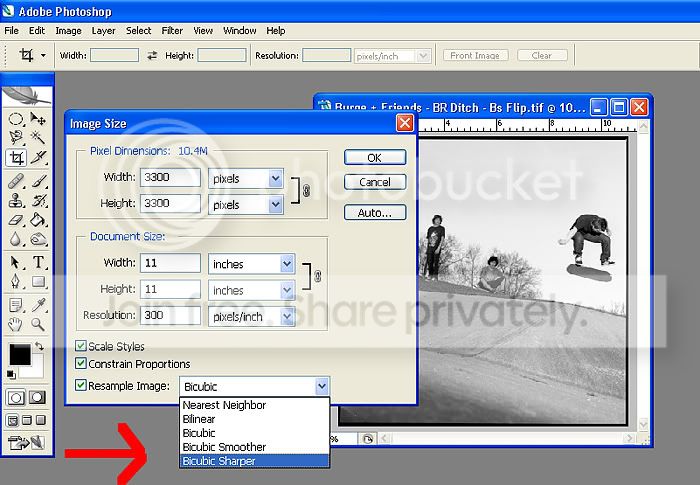700x485 pixels.
Task: Pick the Clone Stamp tool
Action: click(17, 201)
